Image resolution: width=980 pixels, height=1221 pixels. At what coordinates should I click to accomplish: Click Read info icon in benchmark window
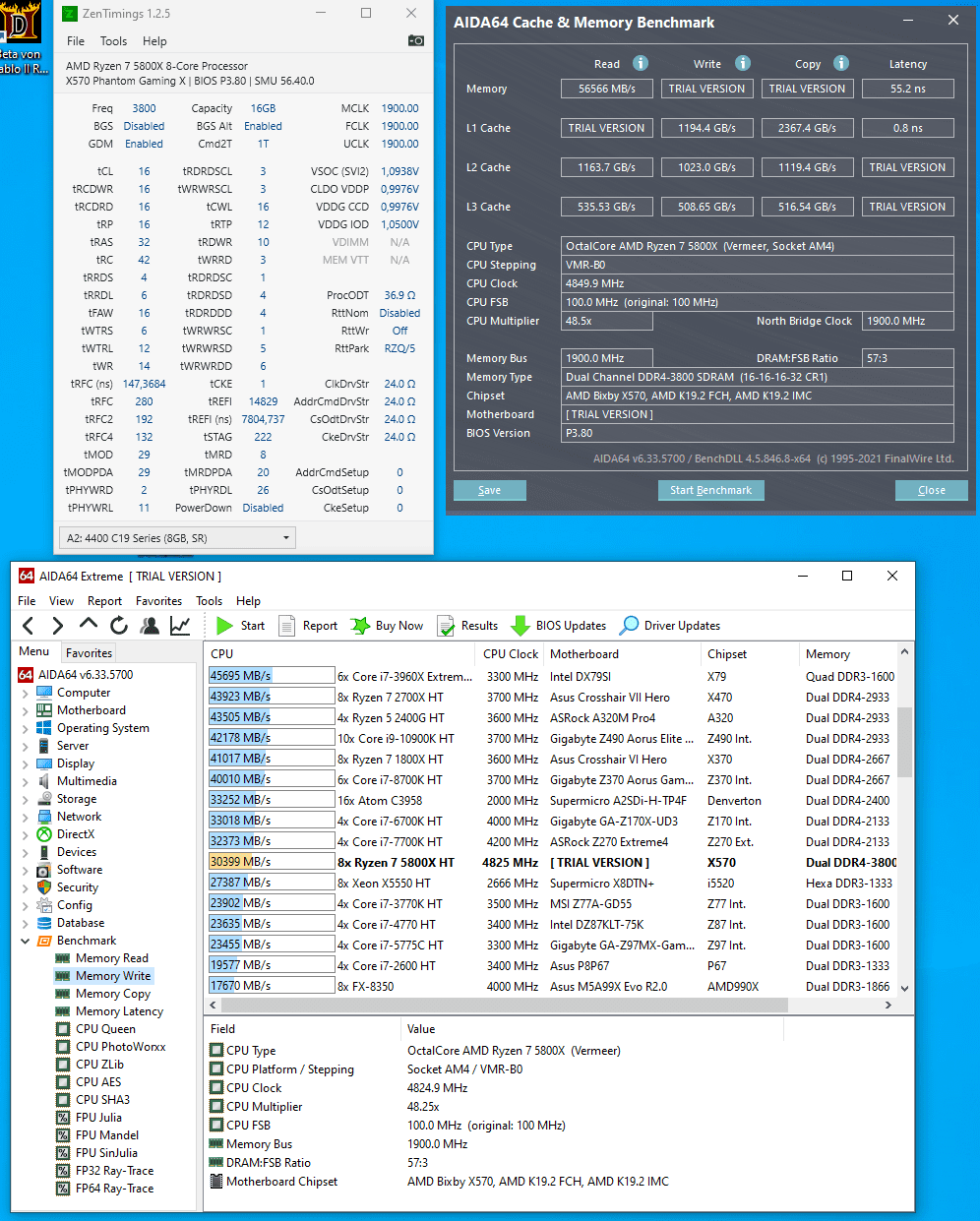pyautogui.click(x=641, y=63)
